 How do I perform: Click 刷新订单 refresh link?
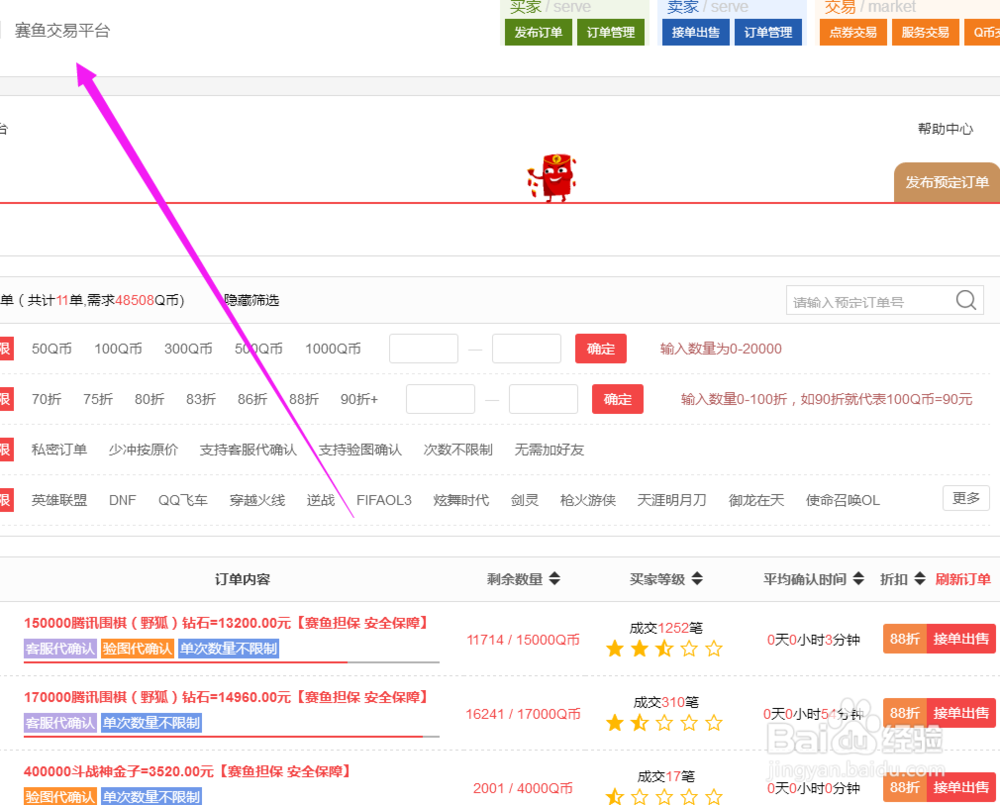coord(963,579)
